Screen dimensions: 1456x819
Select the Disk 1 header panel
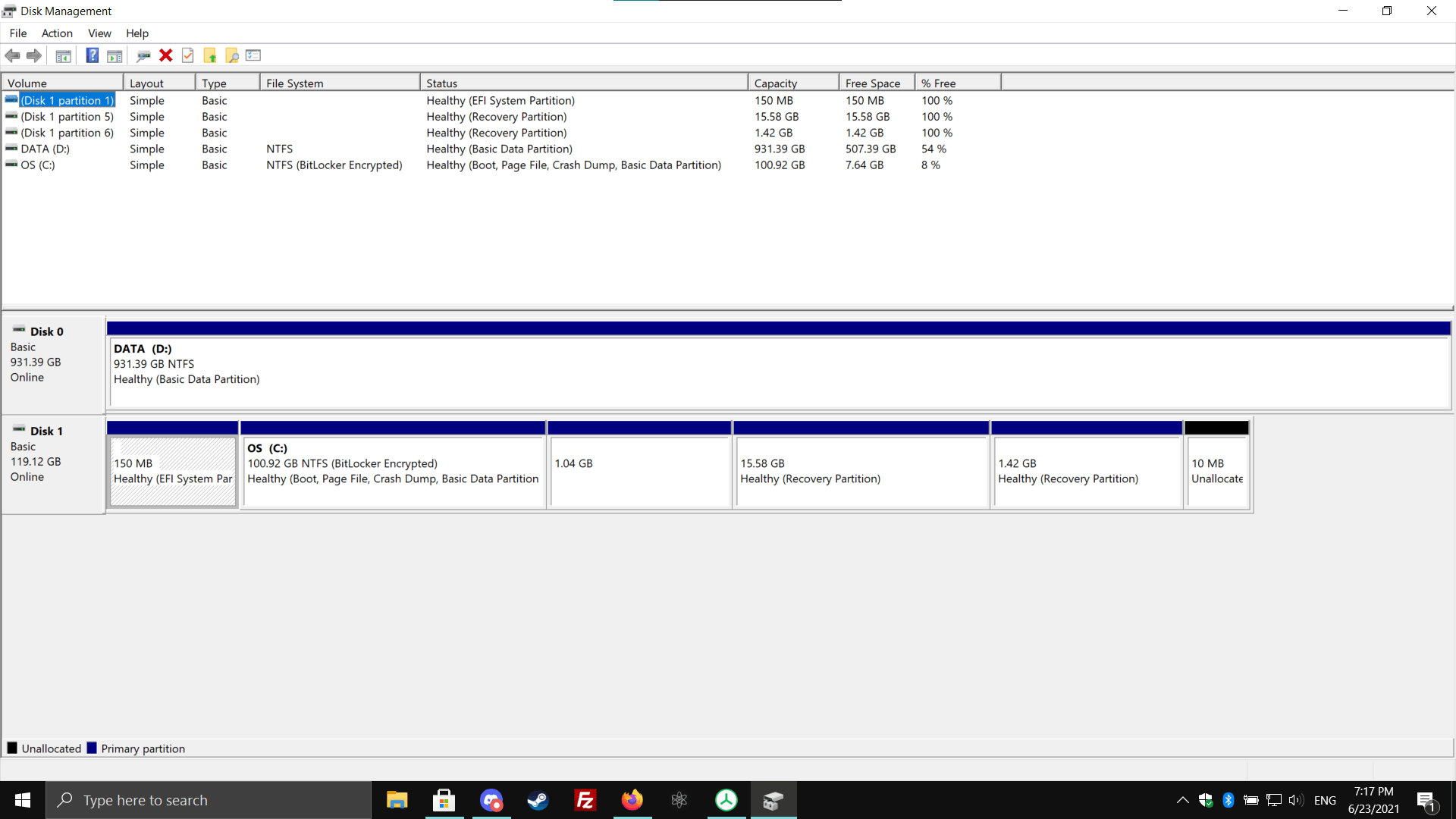point(53,464)
